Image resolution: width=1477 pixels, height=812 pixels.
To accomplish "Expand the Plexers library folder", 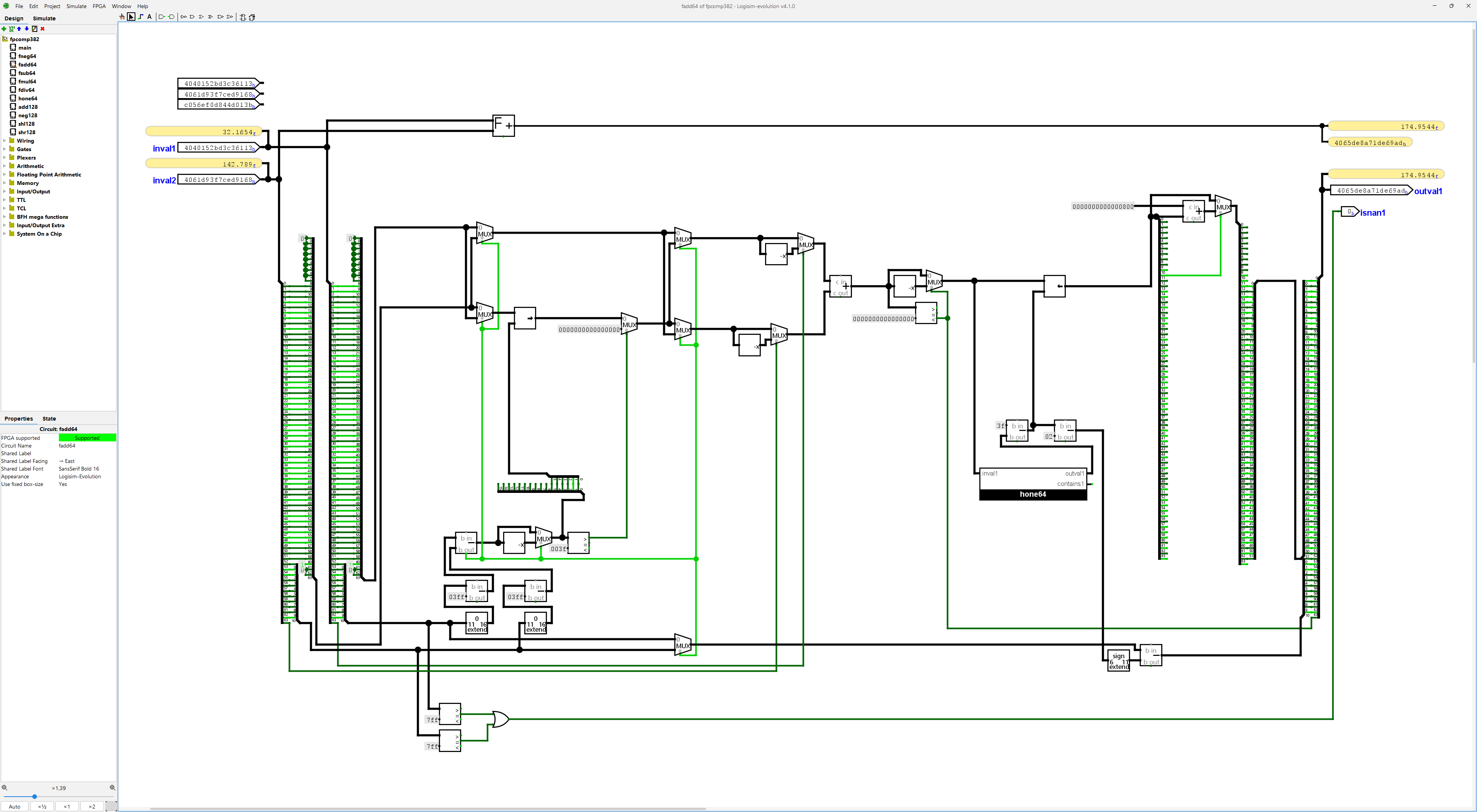I will pyautogui.click(x=5, y=158).
